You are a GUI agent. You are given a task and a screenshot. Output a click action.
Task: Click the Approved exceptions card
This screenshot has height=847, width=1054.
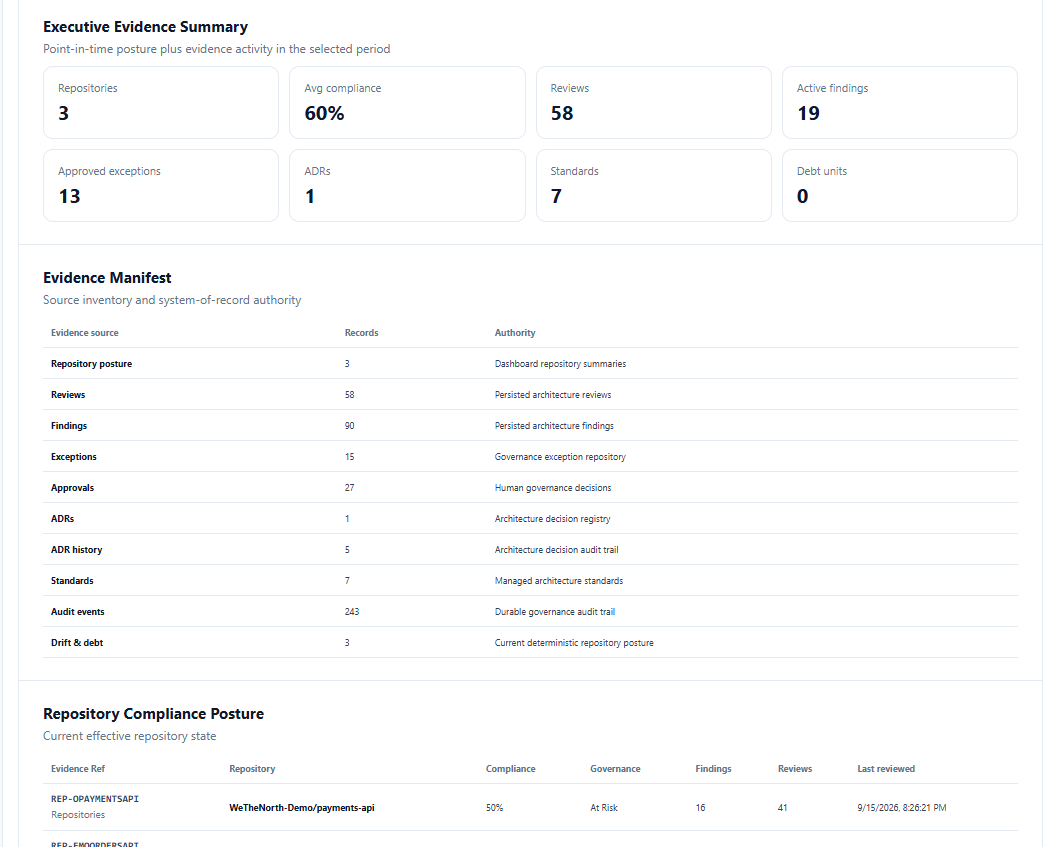[161, 186]
